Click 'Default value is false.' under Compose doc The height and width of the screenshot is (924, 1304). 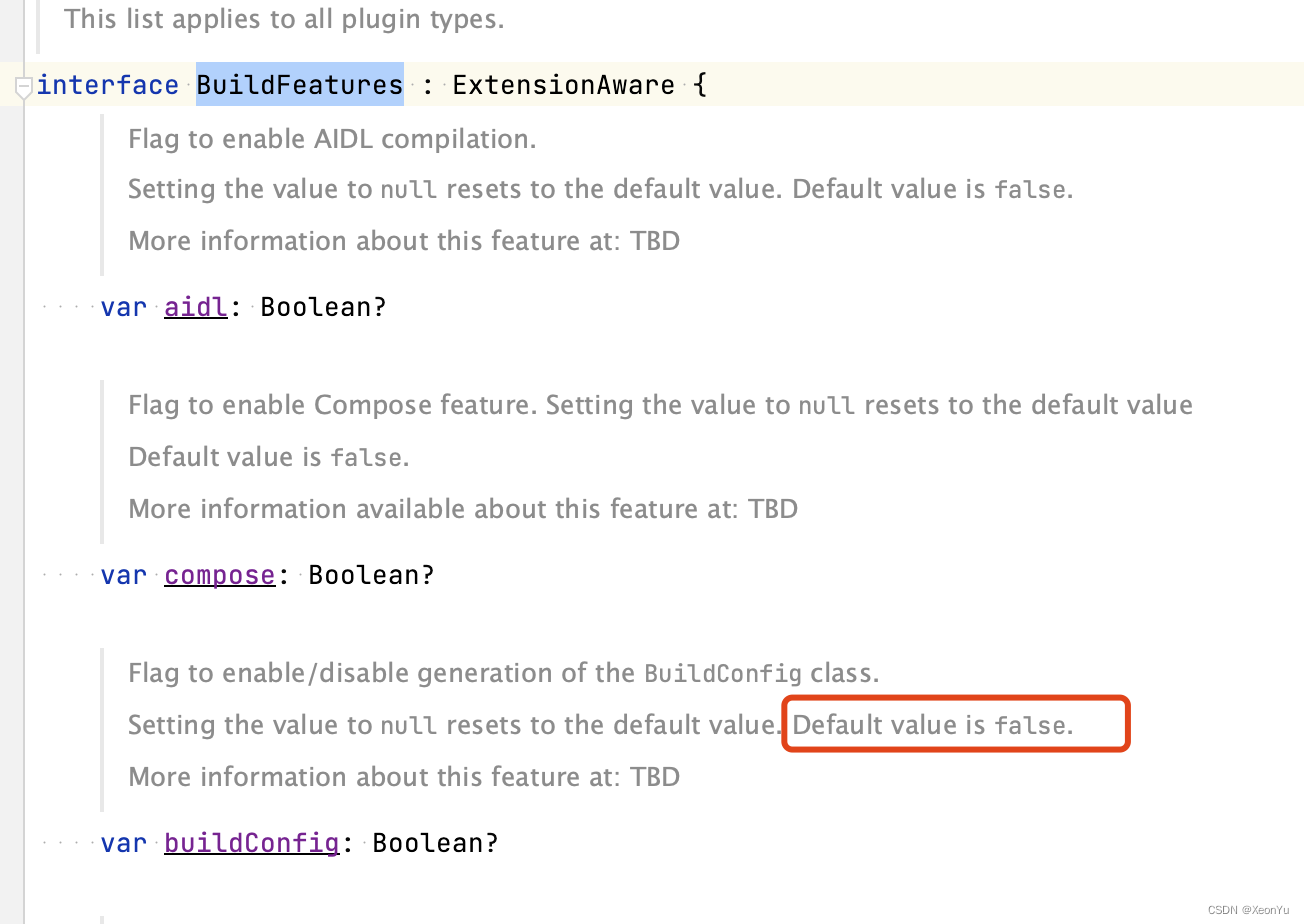pyautogui.click(x=269, y=457)
